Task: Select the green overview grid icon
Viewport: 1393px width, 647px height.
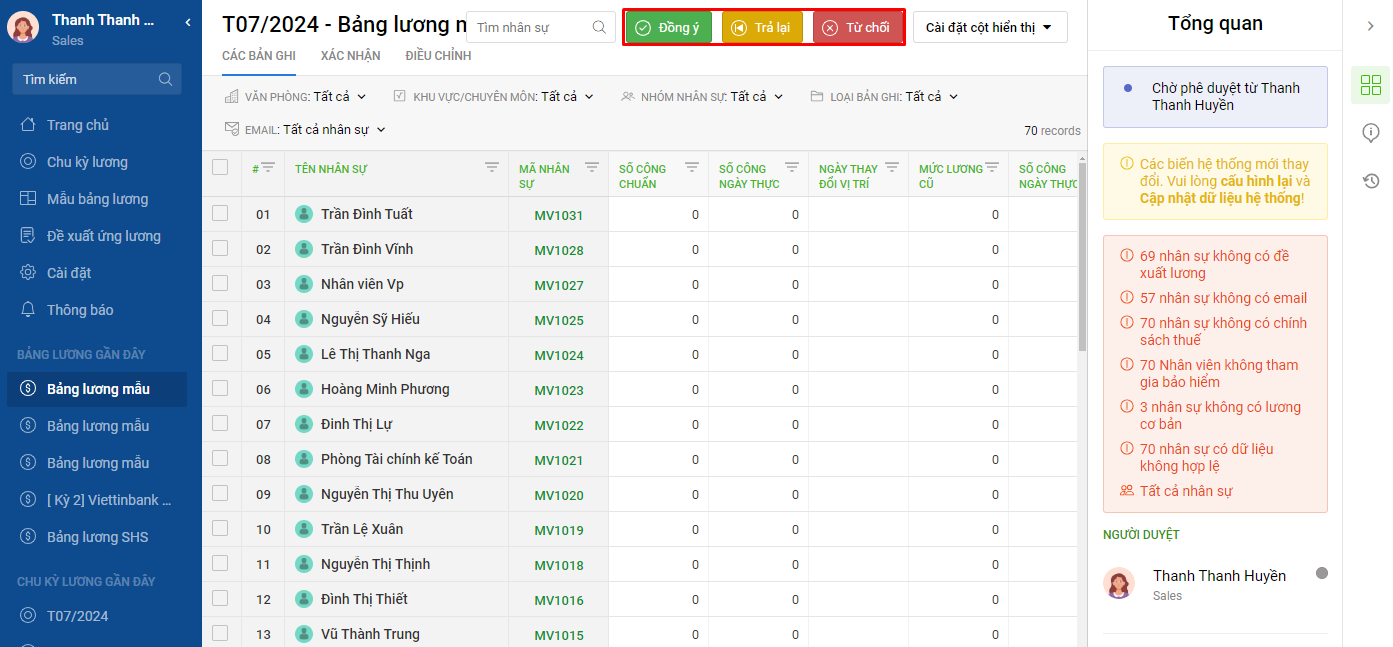Action: click(1371, 85)
